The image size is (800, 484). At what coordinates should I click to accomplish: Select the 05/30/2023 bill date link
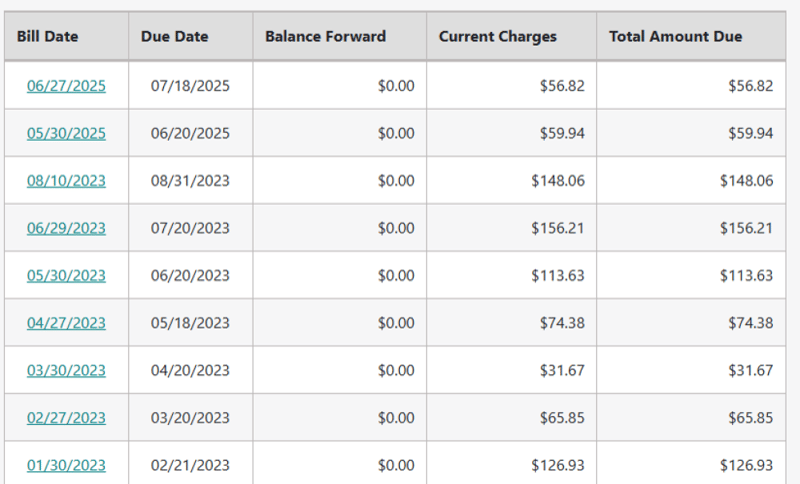tap(66, 276)
